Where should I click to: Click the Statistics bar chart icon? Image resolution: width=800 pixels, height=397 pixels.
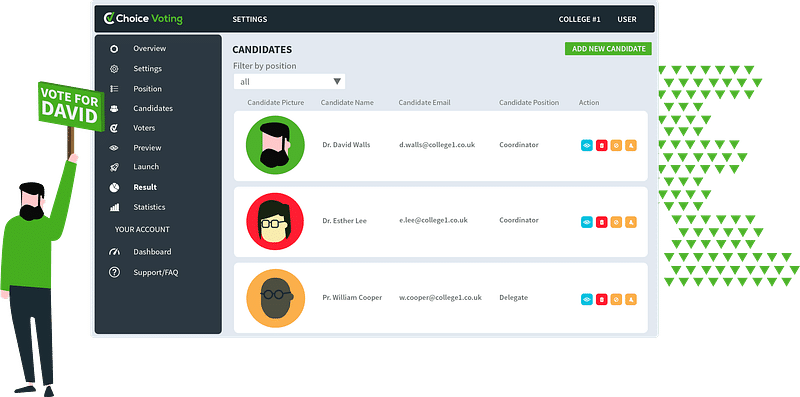point(114,208)
